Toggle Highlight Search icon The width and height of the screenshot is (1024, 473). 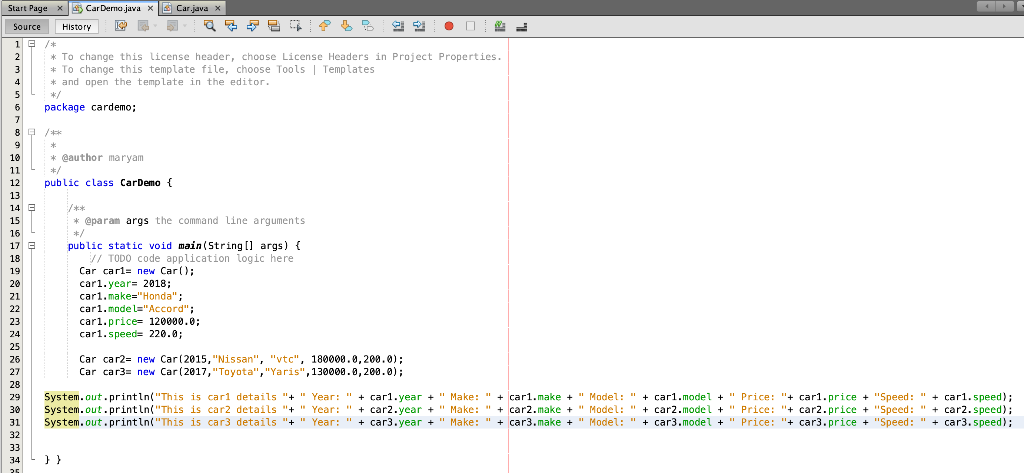274,26
